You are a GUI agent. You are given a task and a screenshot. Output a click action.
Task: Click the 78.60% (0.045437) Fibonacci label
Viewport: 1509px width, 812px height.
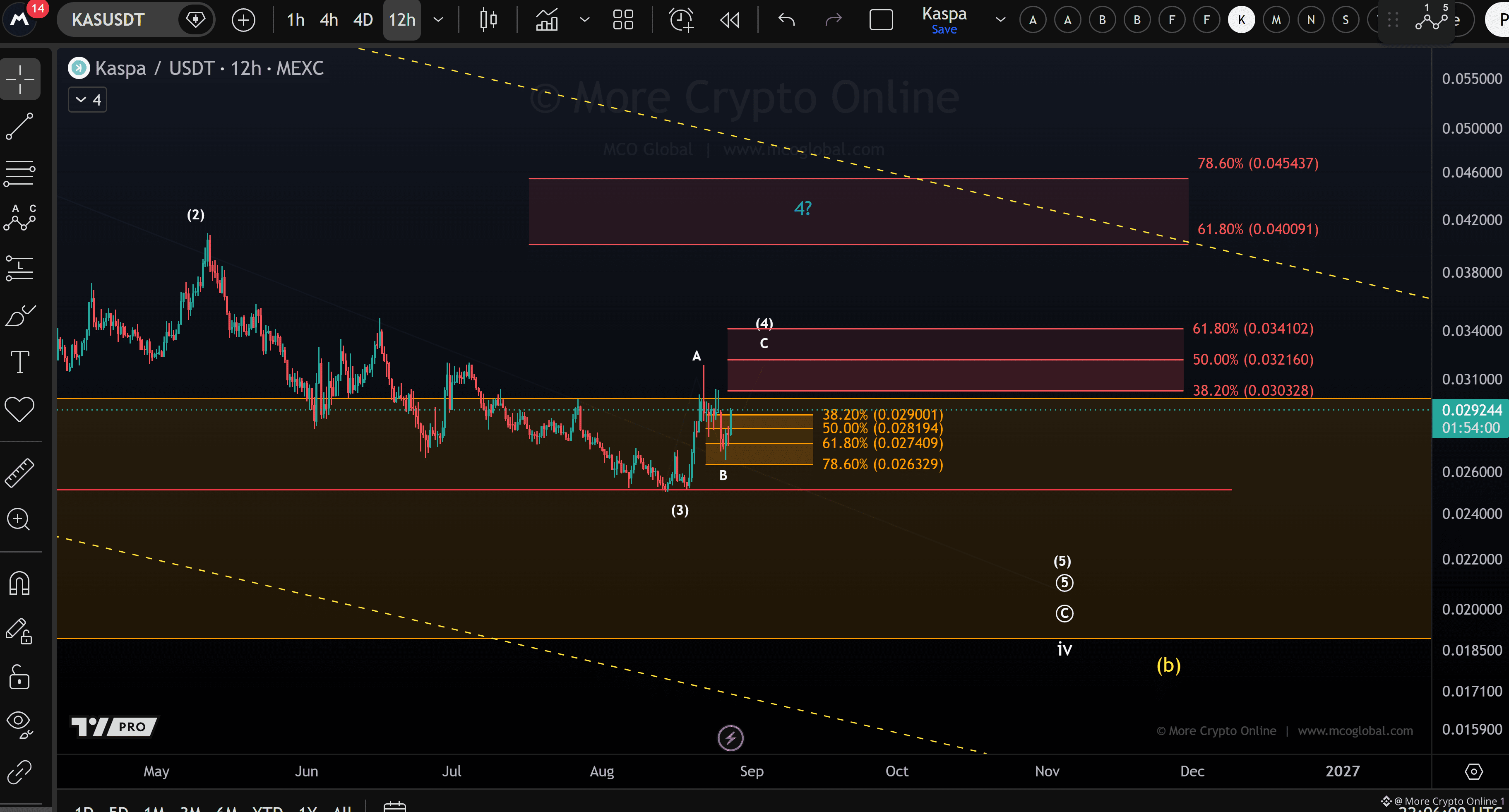[1258, 163]
